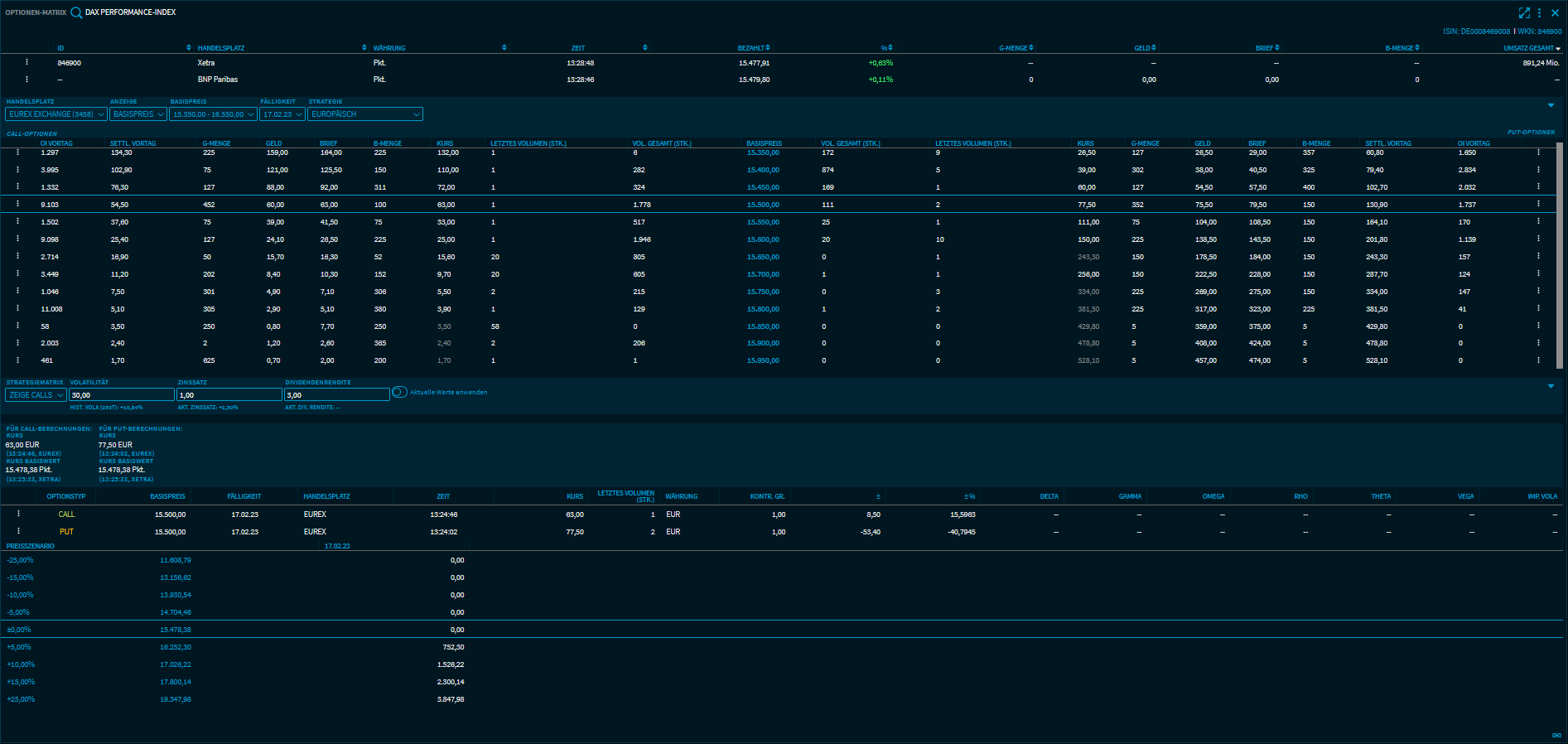Click the Volatilität input field

(x=121, y=395)
